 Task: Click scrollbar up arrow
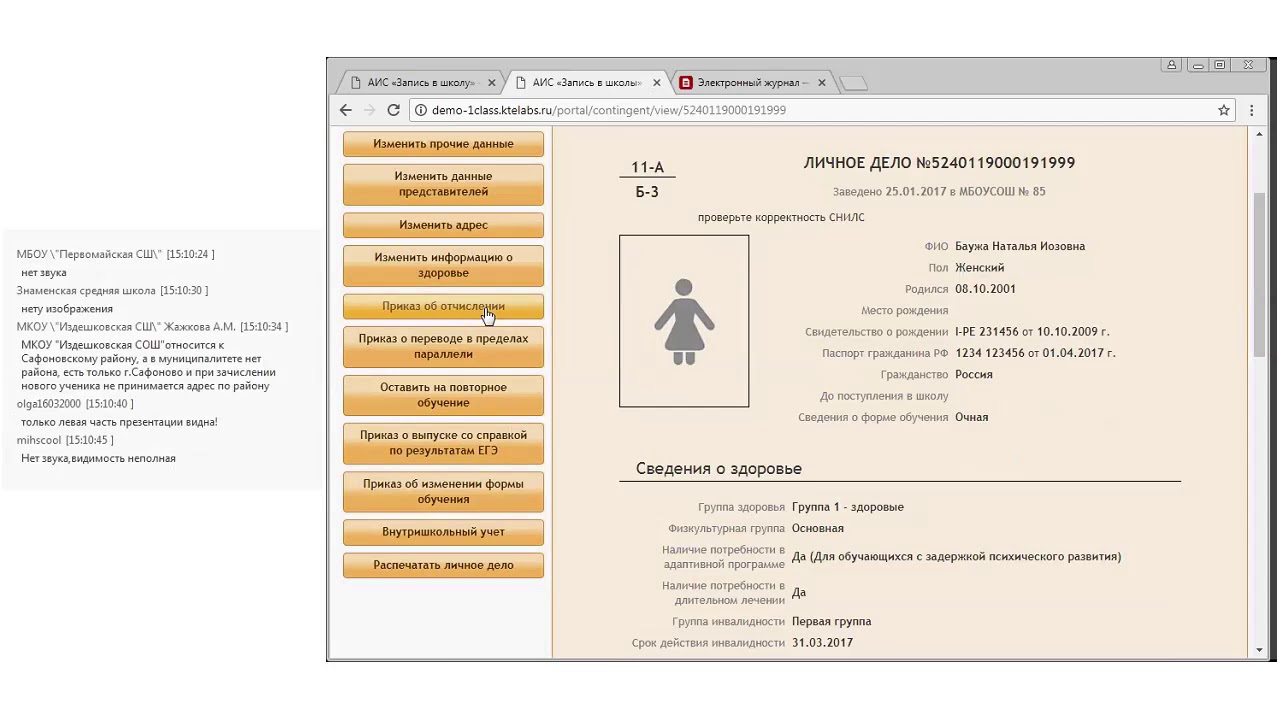pos(1259,135)
